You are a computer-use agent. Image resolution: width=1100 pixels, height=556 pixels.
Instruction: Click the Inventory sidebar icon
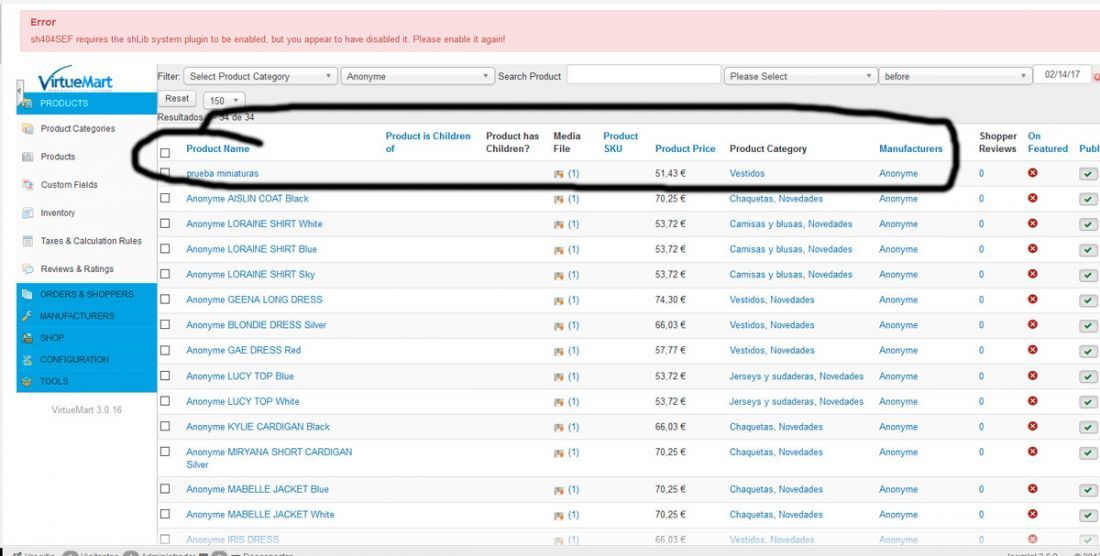click(x=27, y=213)
